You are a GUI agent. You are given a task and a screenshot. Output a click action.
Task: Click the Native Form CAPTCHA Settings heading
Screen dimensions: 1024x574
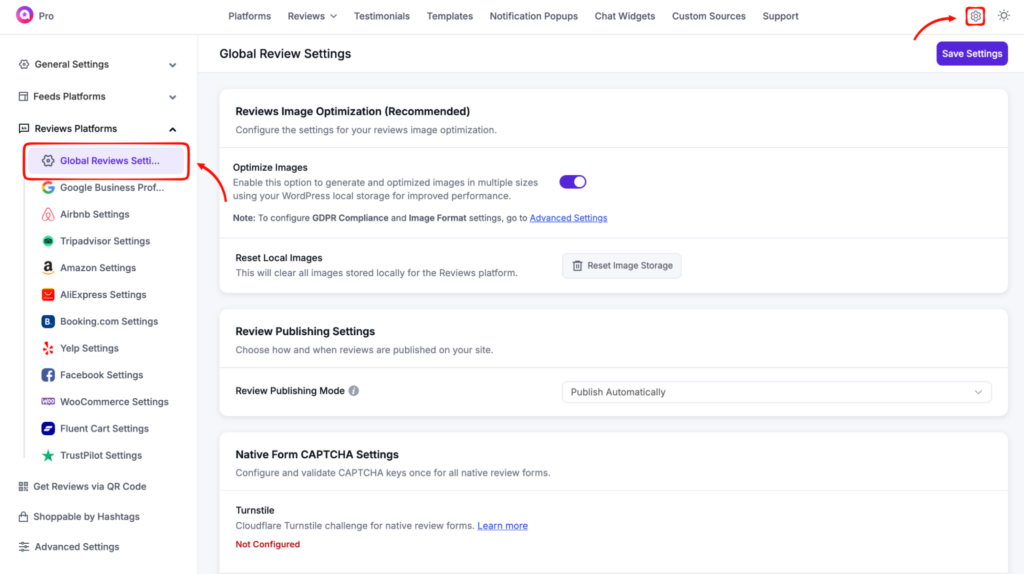point(317,454)
